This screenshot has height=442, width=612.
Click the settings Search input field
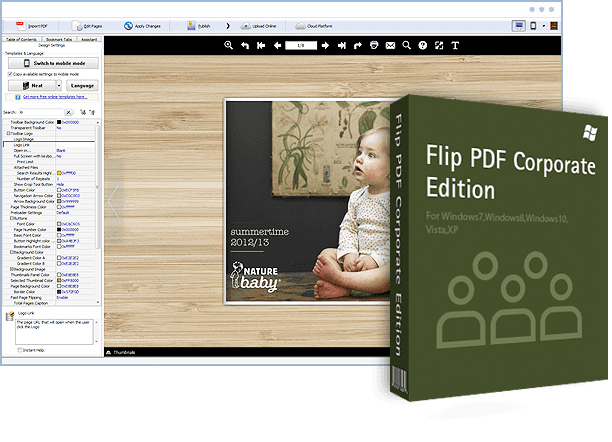(x=40, y=112)
